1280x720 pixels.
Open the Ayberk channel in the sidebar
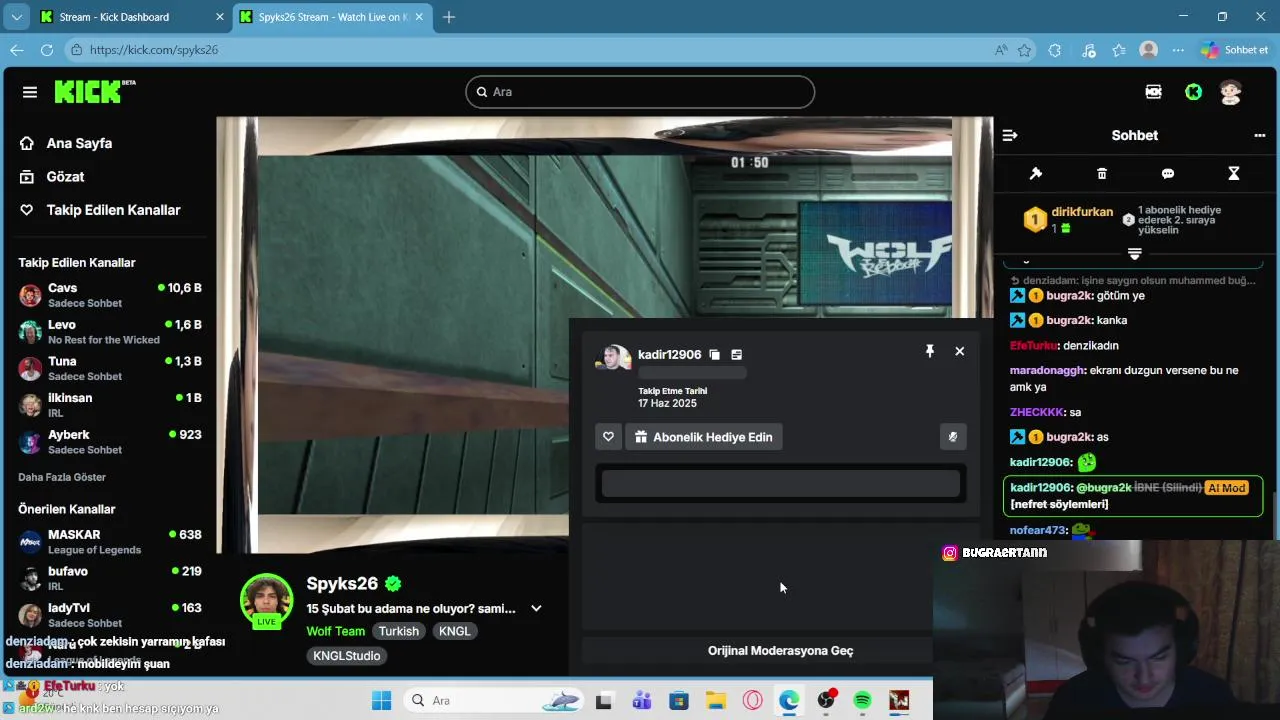pos(110,442)
